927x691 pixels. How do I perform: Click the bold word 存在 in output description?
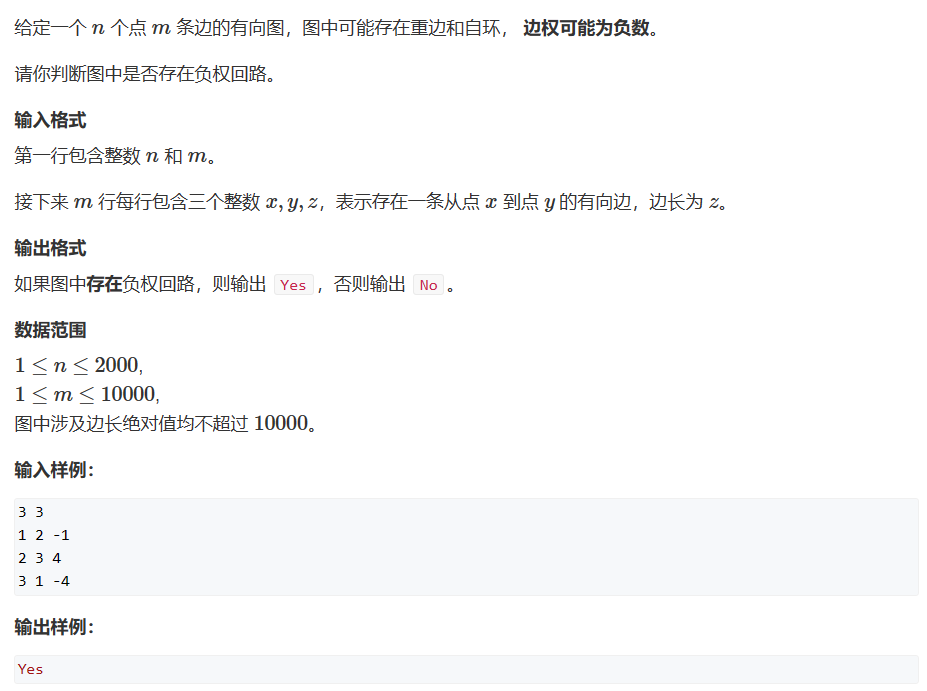click(104, 284)
